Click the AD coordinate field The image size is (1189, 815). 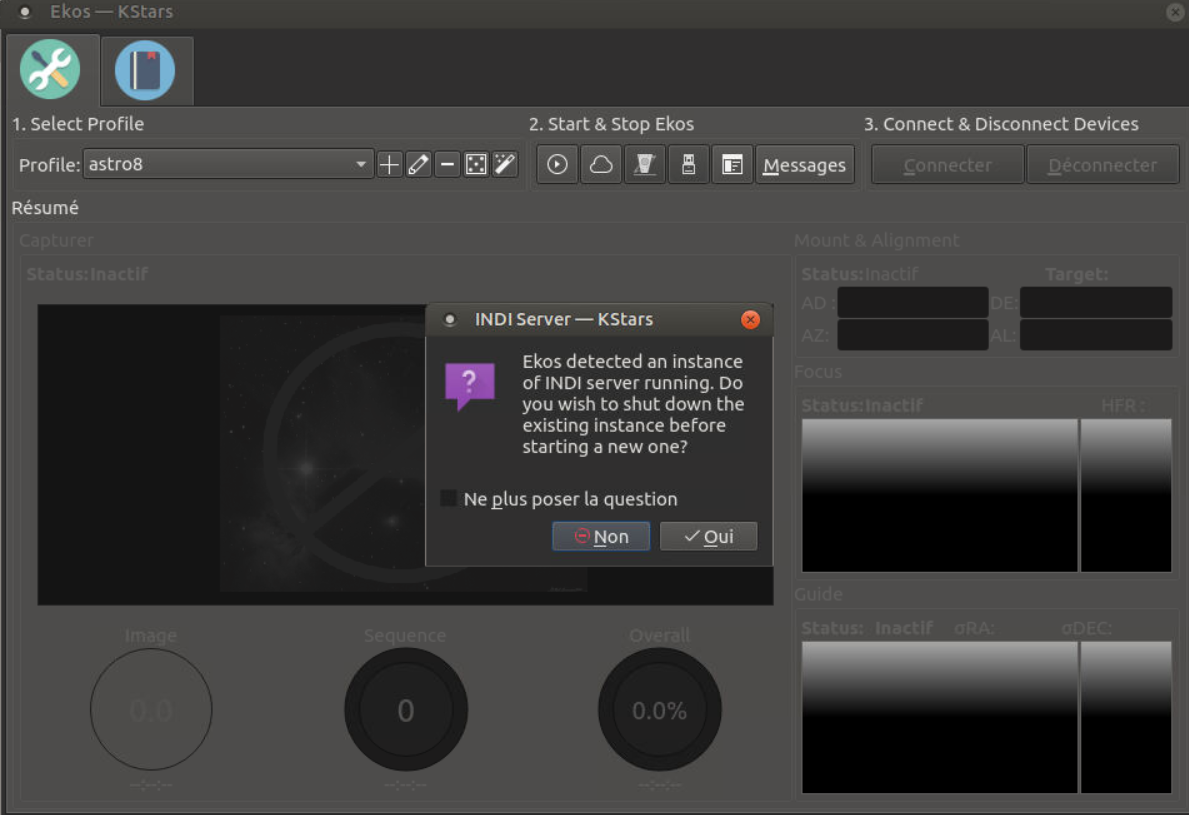[x=912, y=302]
